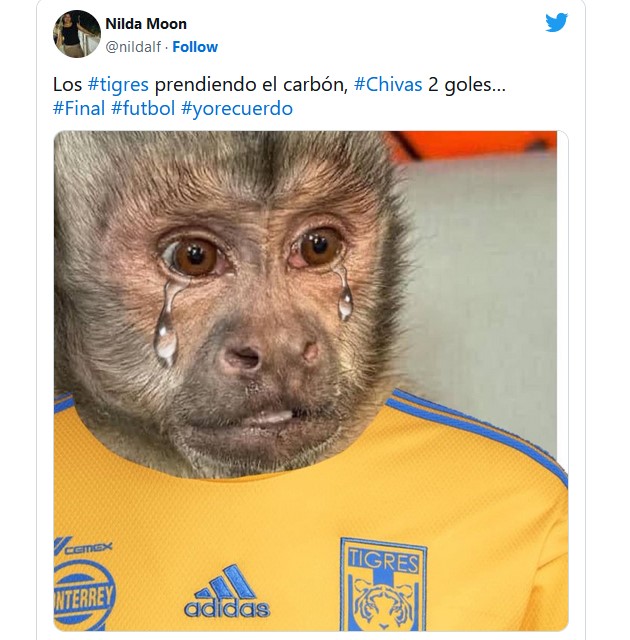Viewport: 630px width, 640px height.
Task: Open the #Final hashtag
Action: point(79,109)
